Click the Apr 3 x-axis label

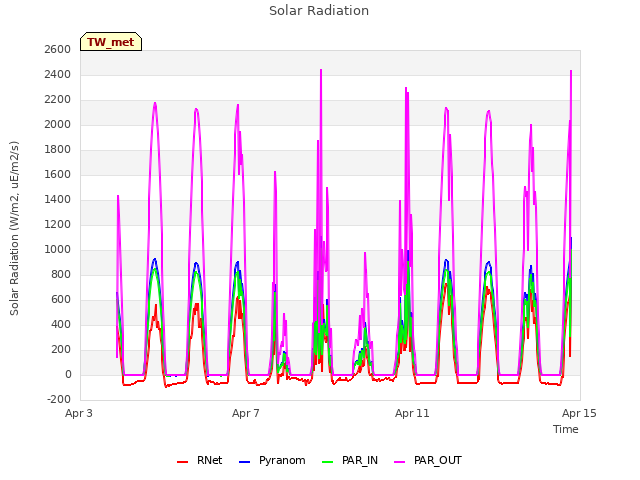[x=79, y=413]
